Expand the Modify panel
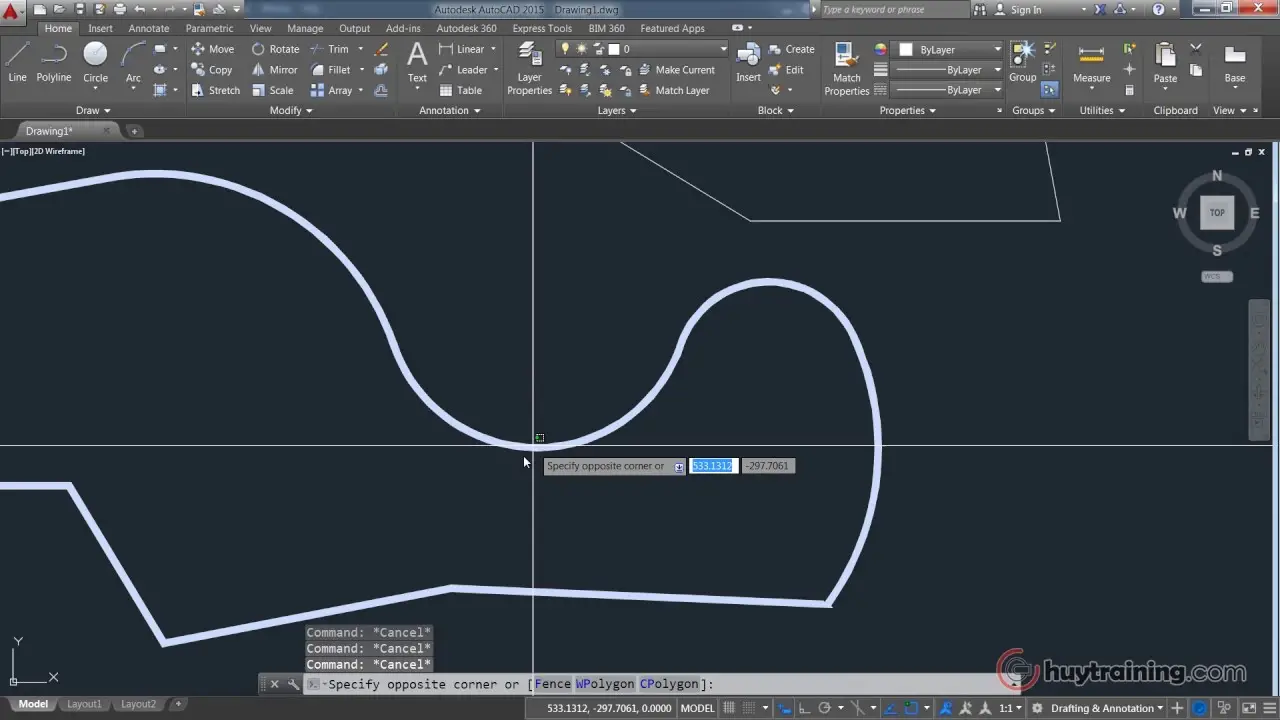Screen dimensions: 1280x720 [291, 110]
